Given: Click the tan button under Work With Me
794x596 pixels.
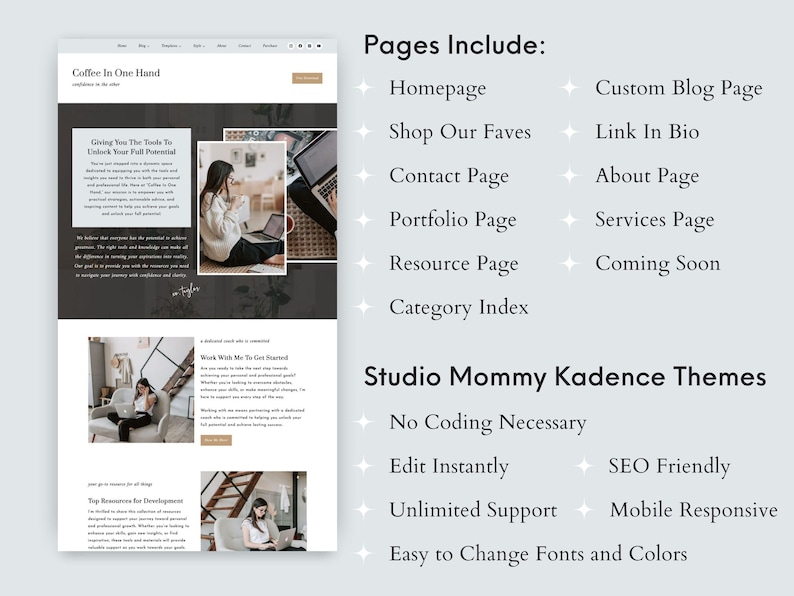Looking at the screenshot, I should pyautogui.click(x=216, y=440).
